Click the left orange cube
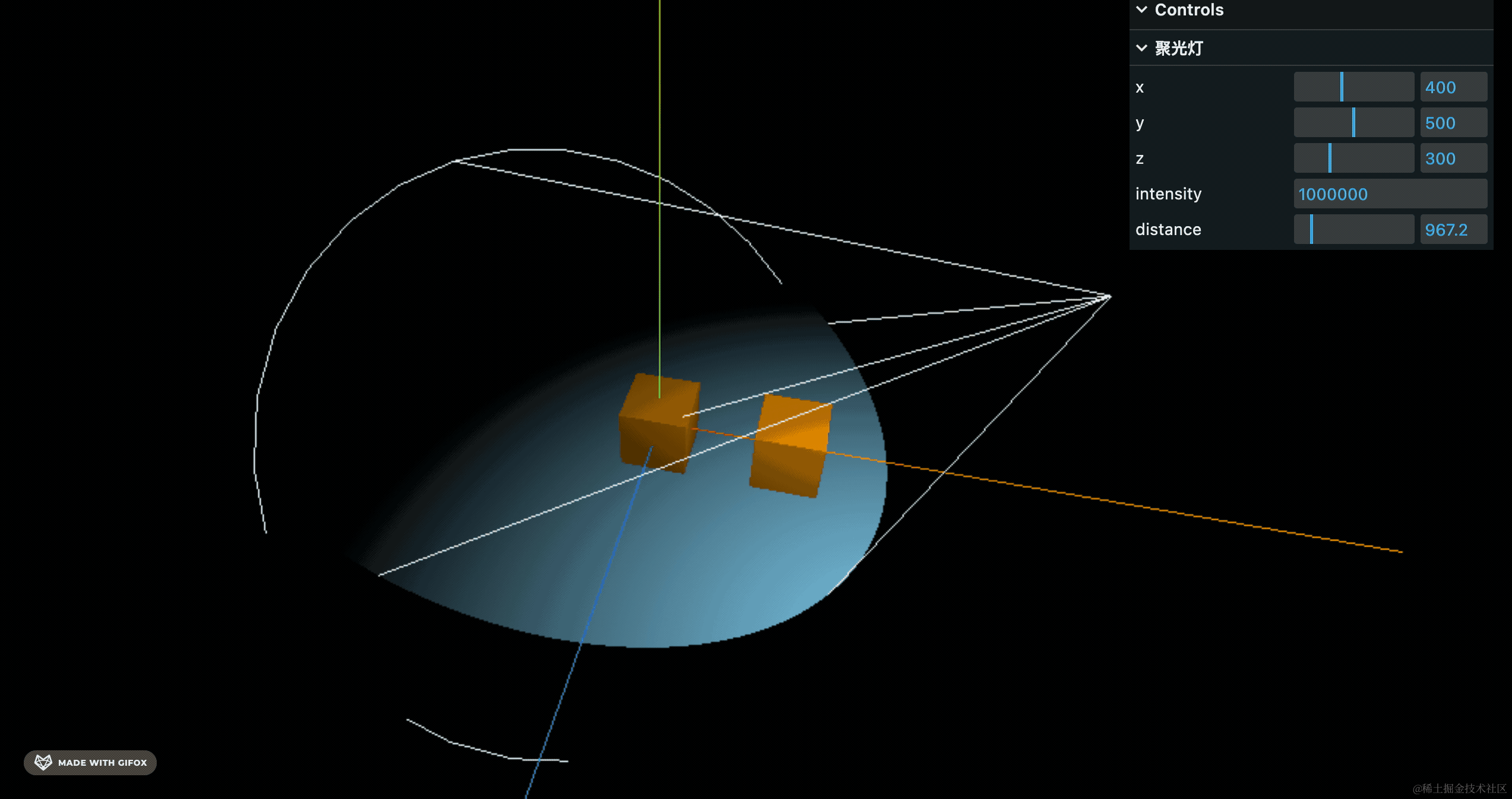The width and height of the screenshot is (1512, 799). (659, 423)
